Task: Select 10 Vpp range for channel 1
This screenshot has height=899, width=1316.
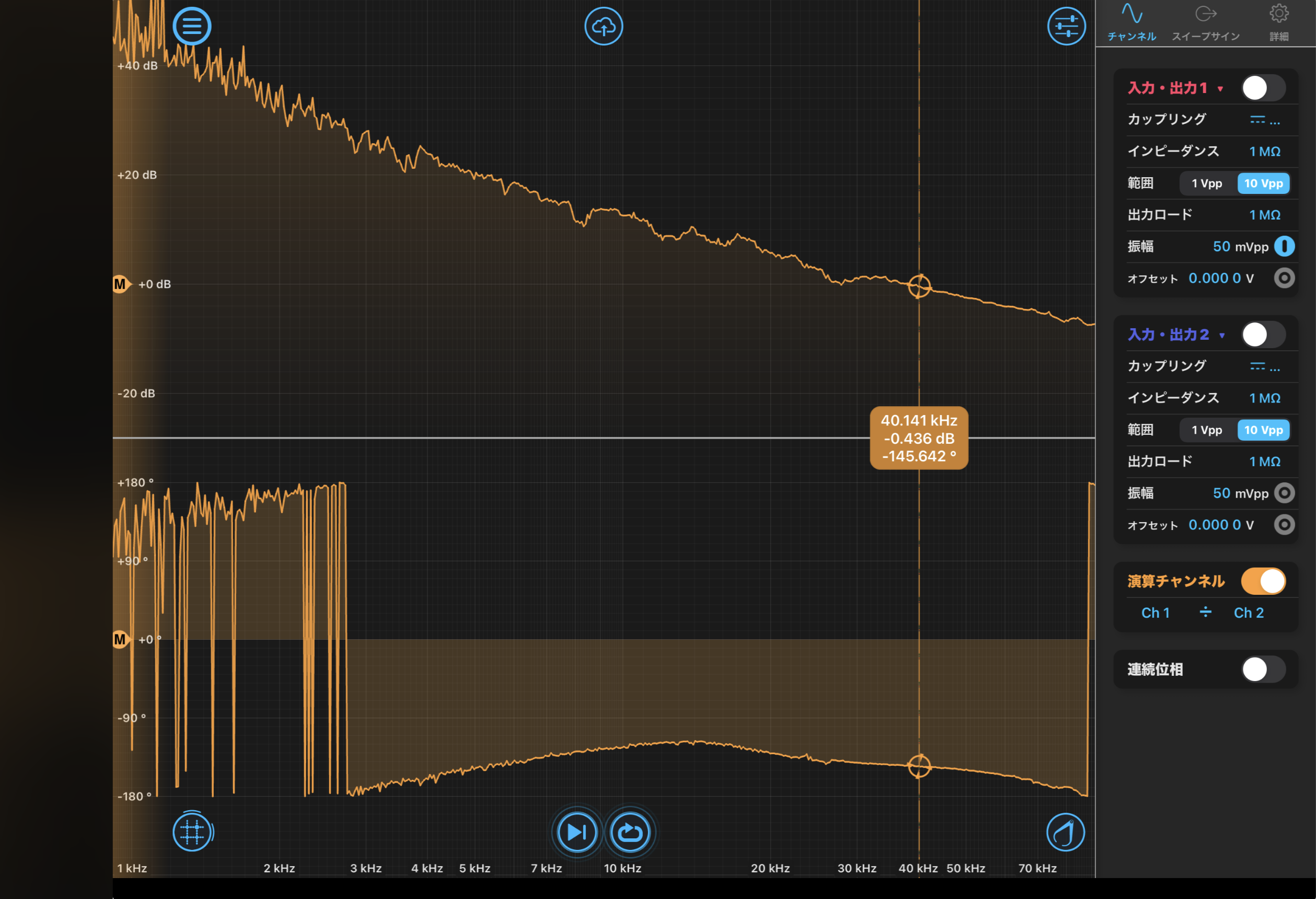Action: [x=1263, y=183]
